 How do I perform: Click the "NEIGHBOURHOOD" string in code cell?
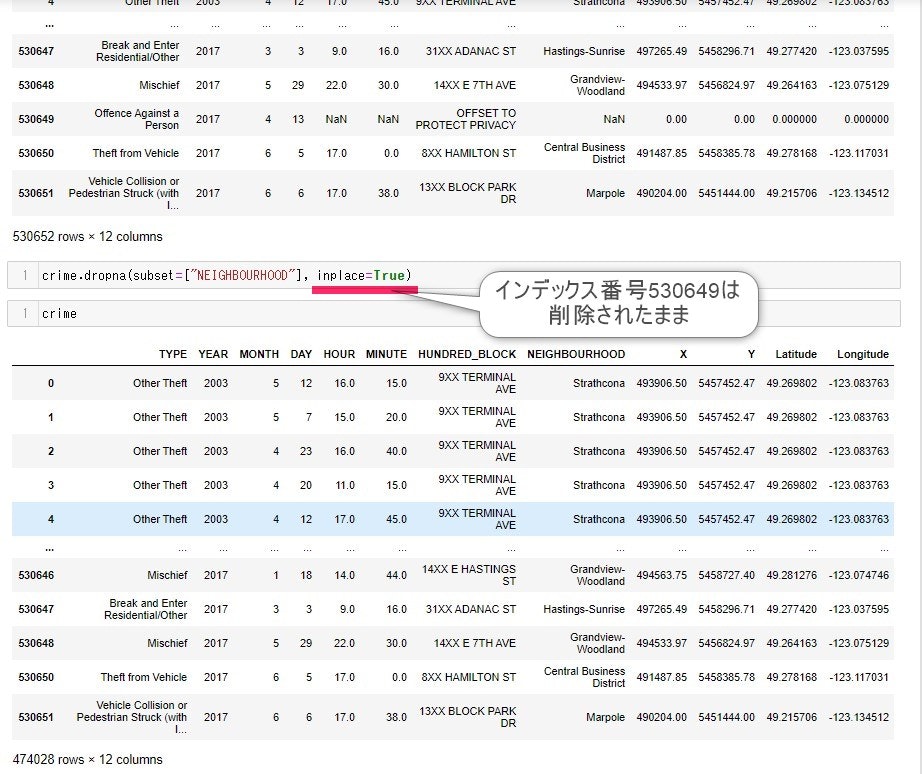click(x=242, y=275)
